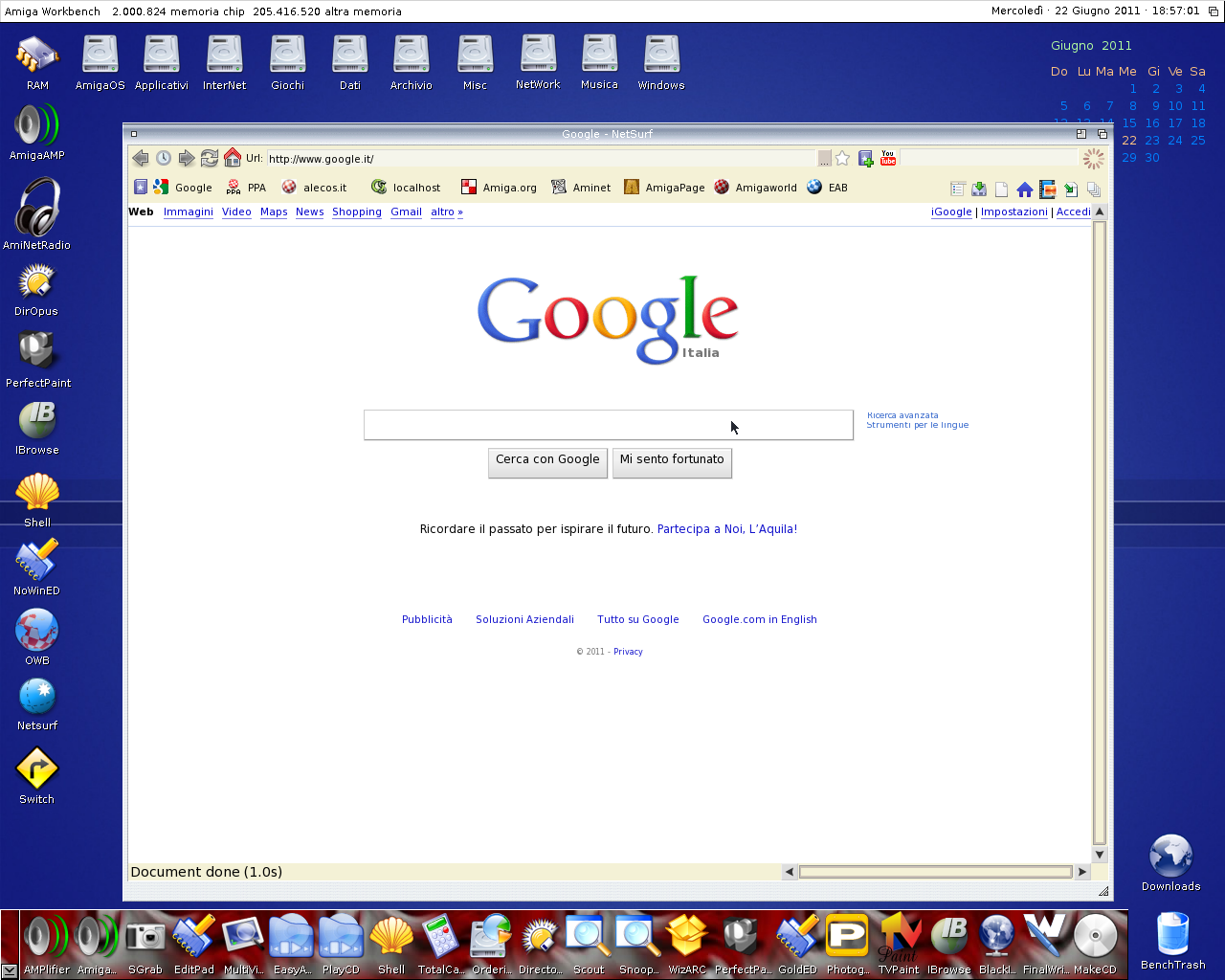Open the alecos.it bookmark
The image size is (1225, 980).
[x=314, y=188]
